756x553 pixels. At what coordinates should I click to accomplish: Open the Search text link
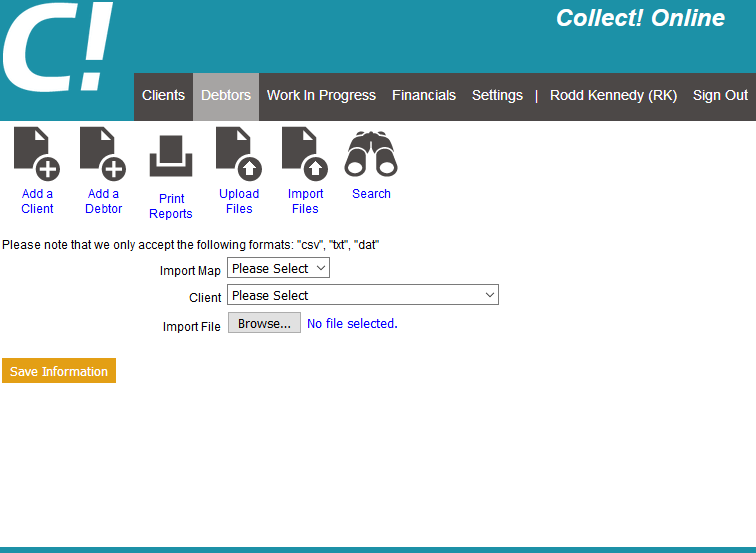[x=371, y=194]
